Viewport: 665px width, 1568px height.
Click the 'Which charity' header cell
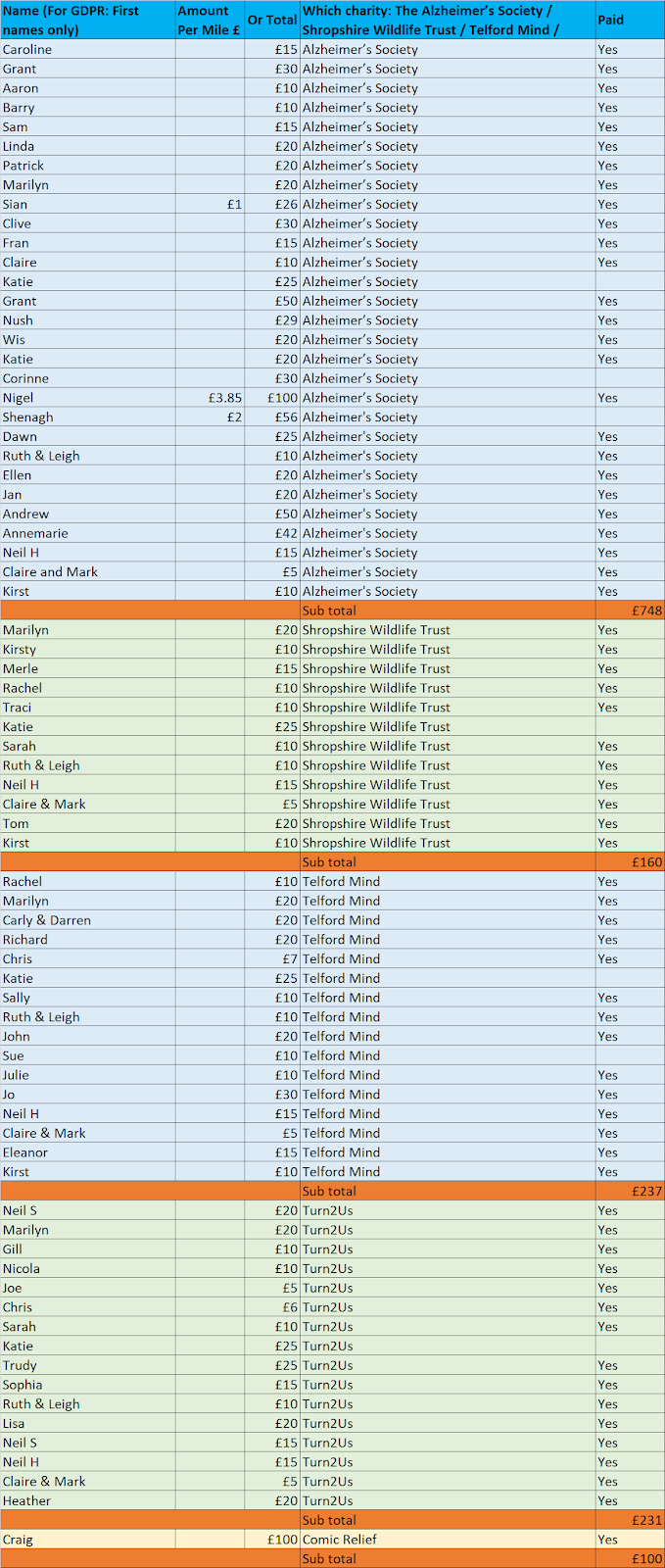click(448, 20)
